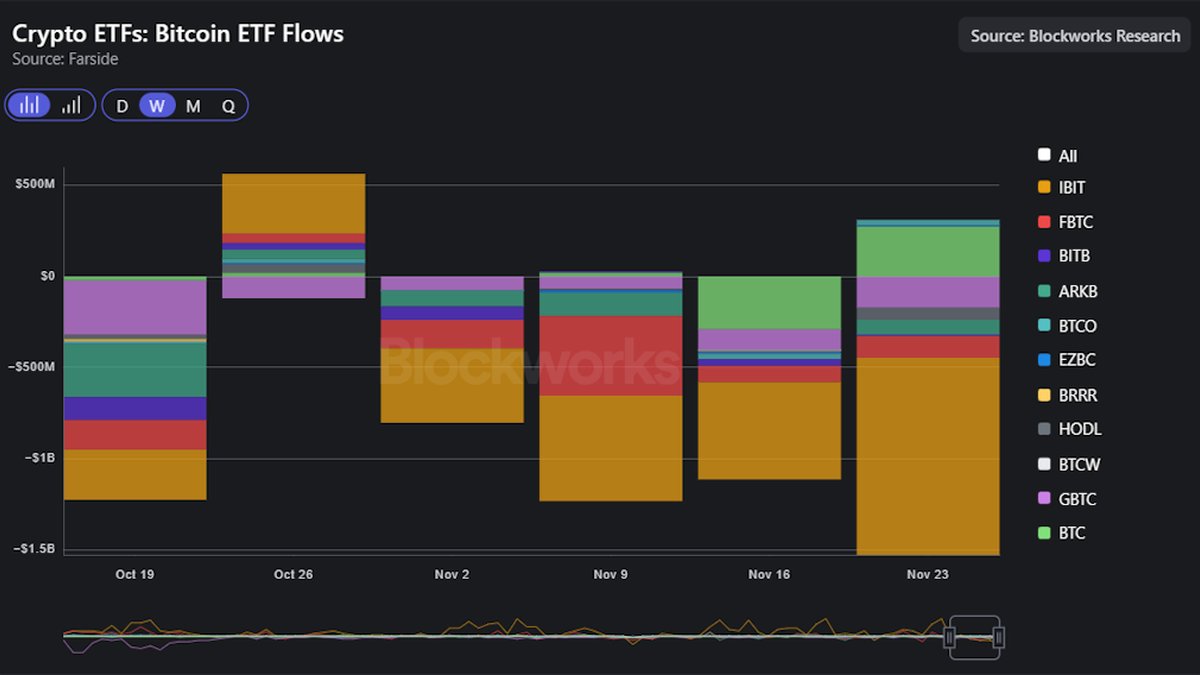Select the W weekly interval option
Viewport: 1200px width, 675px height.
[157, 104]
